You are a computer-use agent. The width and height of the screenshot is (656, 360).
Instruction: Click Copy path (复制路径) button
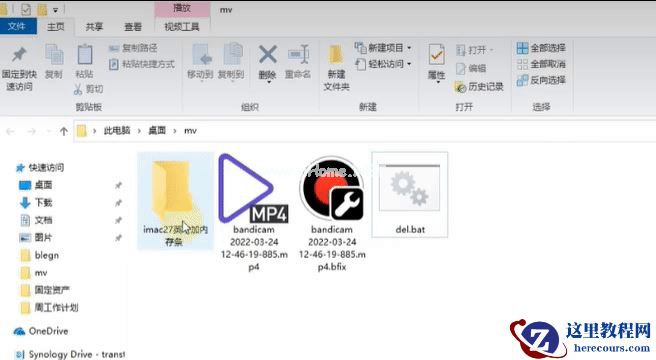(x=133, y=48)
